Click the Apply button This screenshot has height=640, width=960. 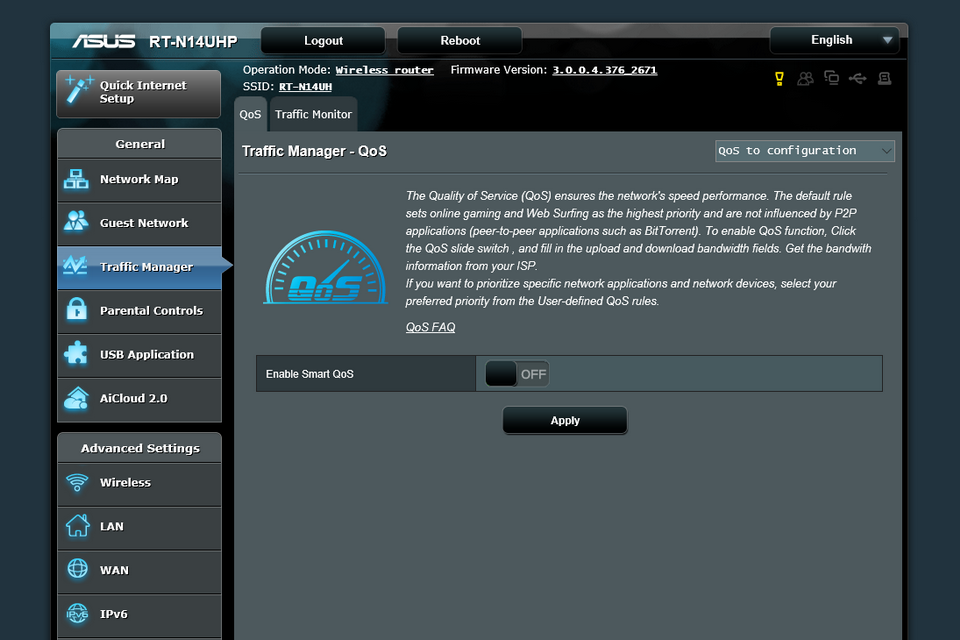(564, 421)
